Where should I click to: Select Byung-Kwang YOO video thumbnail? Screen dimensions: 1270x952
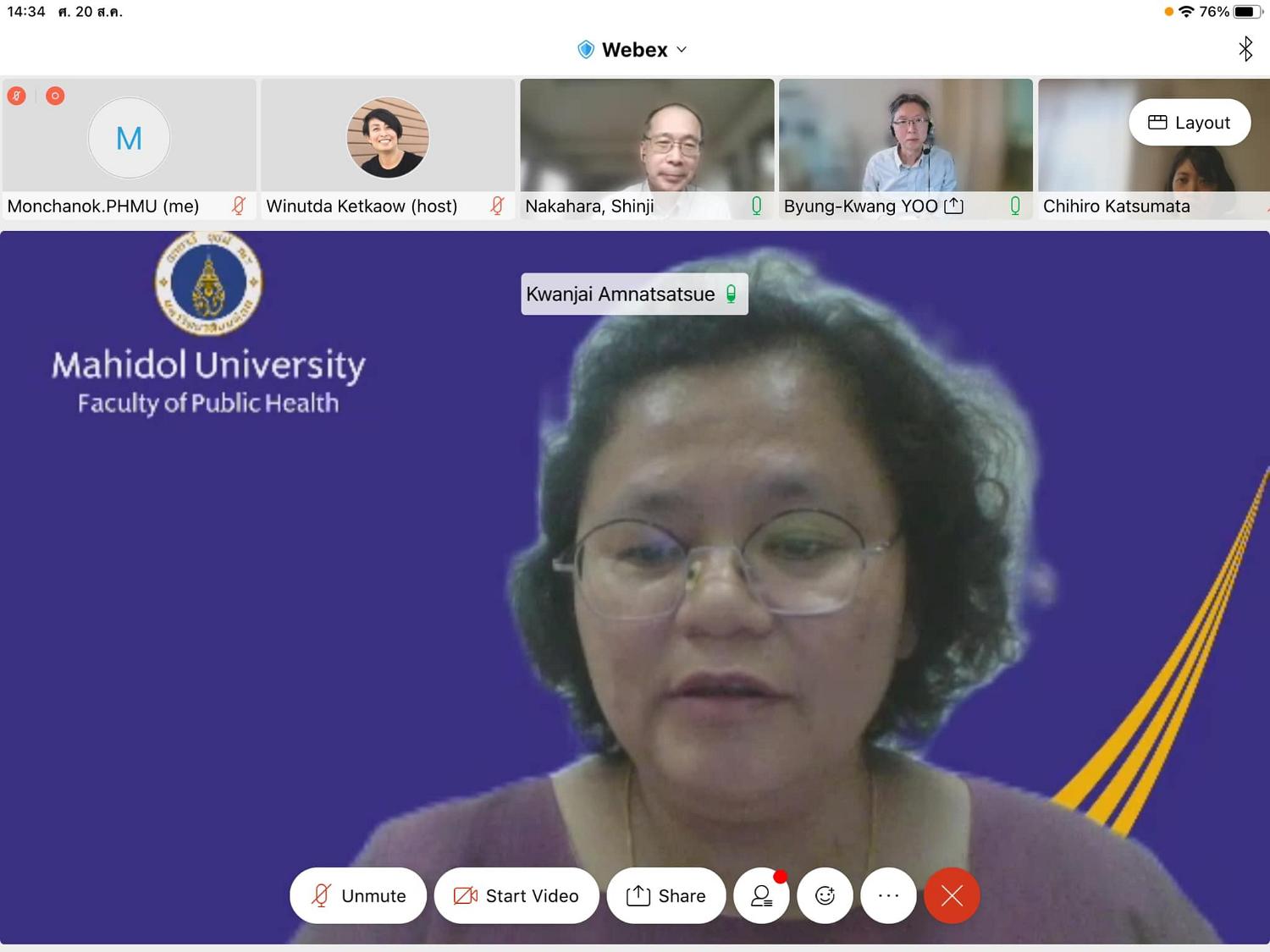point(906,149)
